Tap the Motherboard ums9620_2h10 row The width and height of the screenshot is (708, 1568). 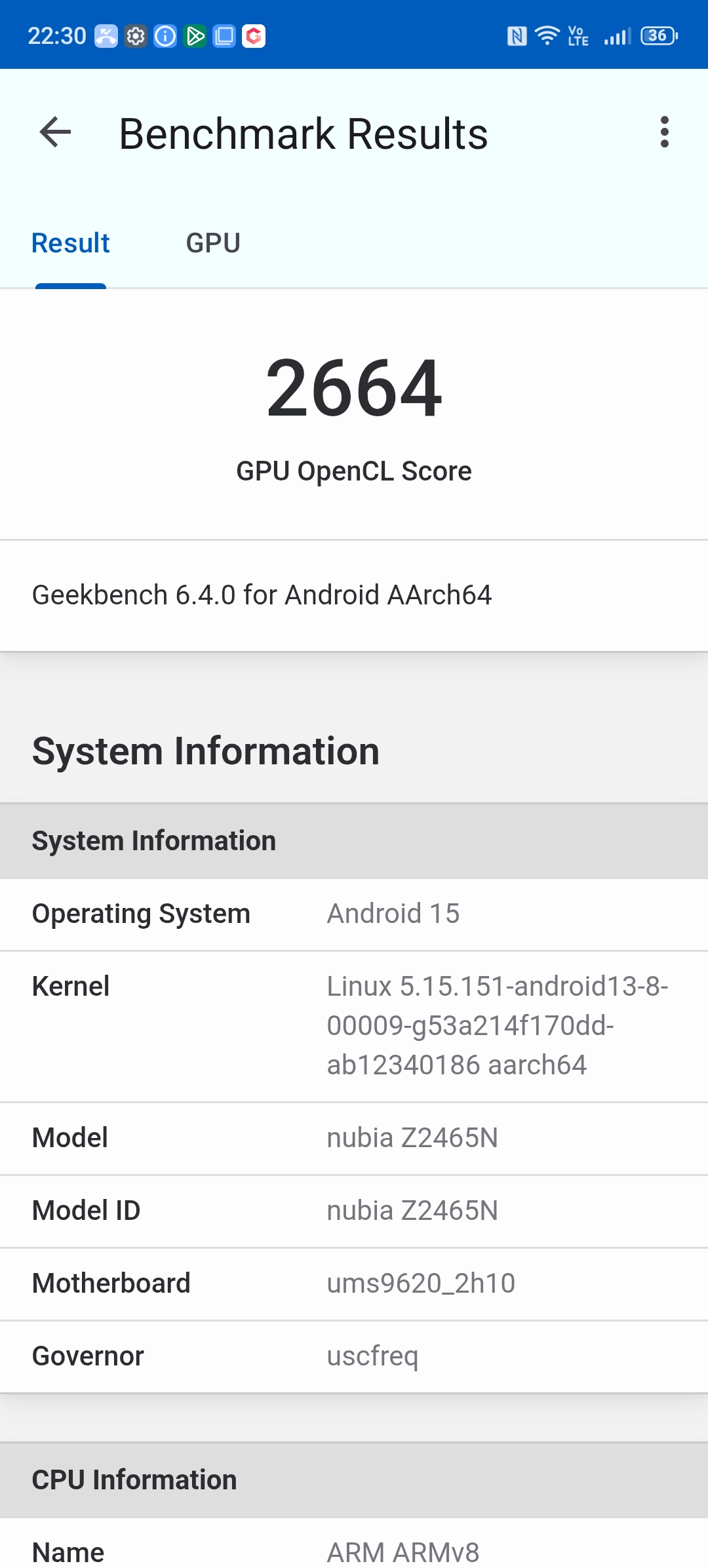354,1284
